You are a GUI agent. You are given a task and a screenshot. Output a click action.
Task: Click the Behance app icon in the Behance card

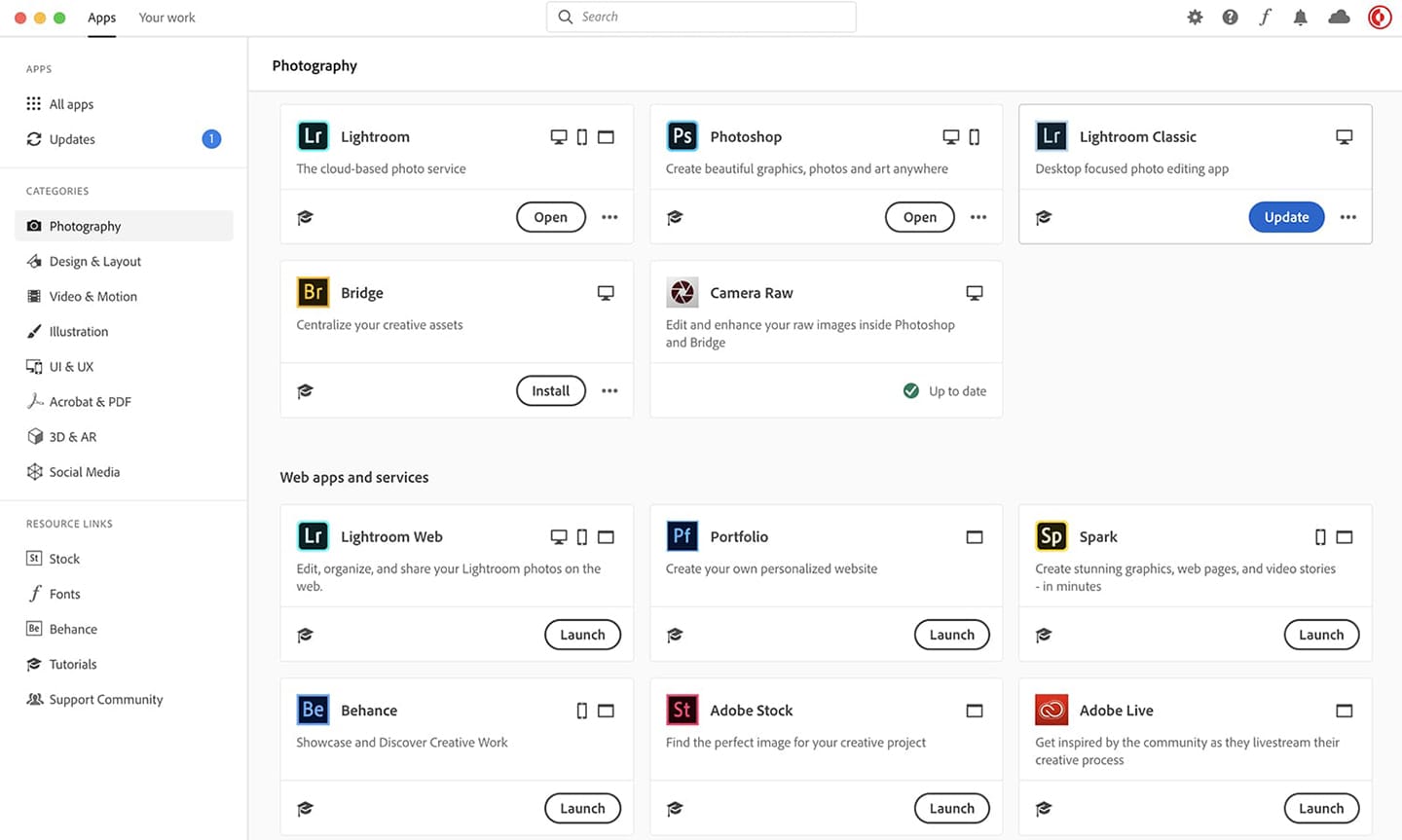click(x=313, y=710)
